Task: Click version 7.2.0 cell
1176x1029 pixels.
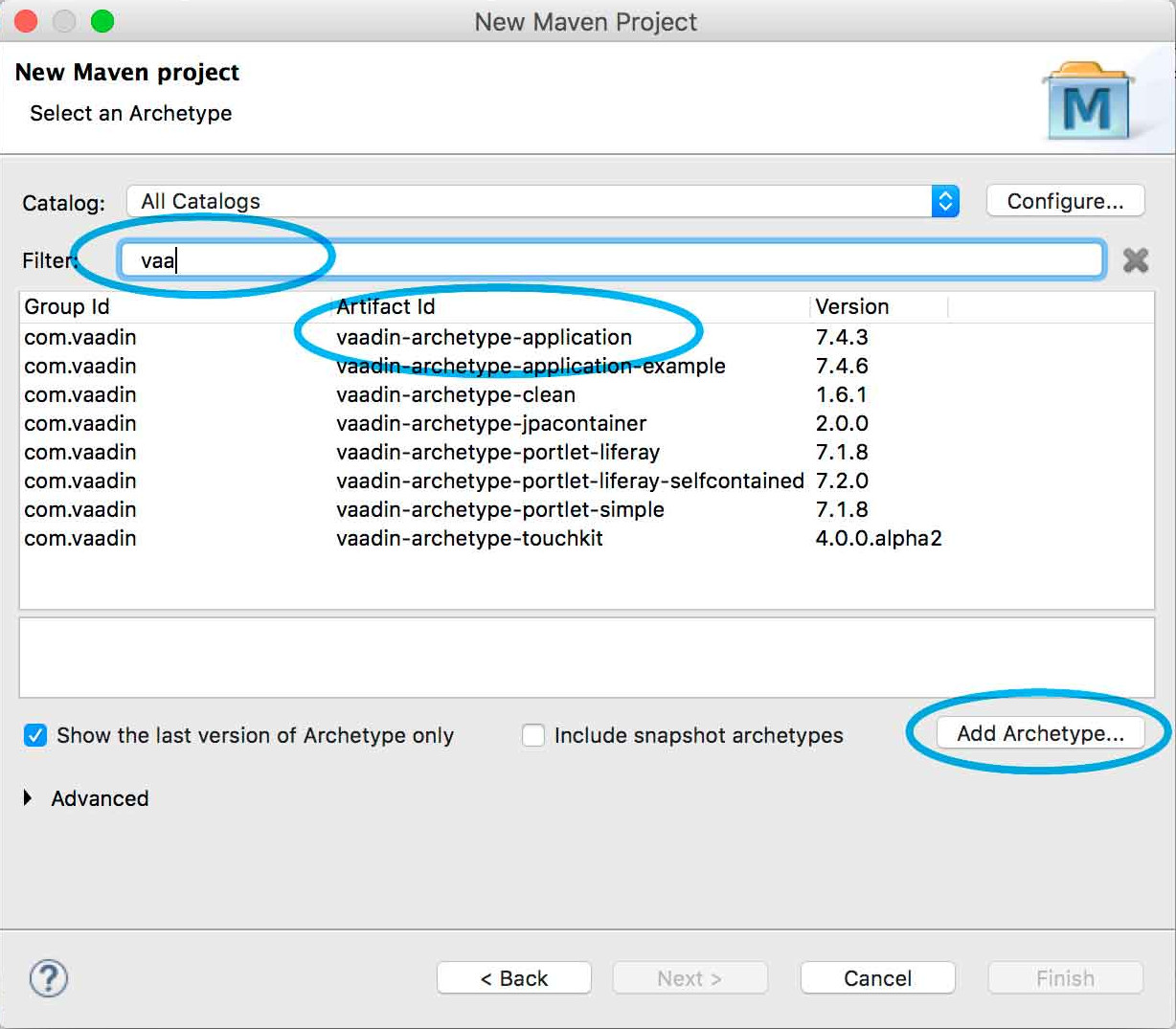Action: coord(842,481)
